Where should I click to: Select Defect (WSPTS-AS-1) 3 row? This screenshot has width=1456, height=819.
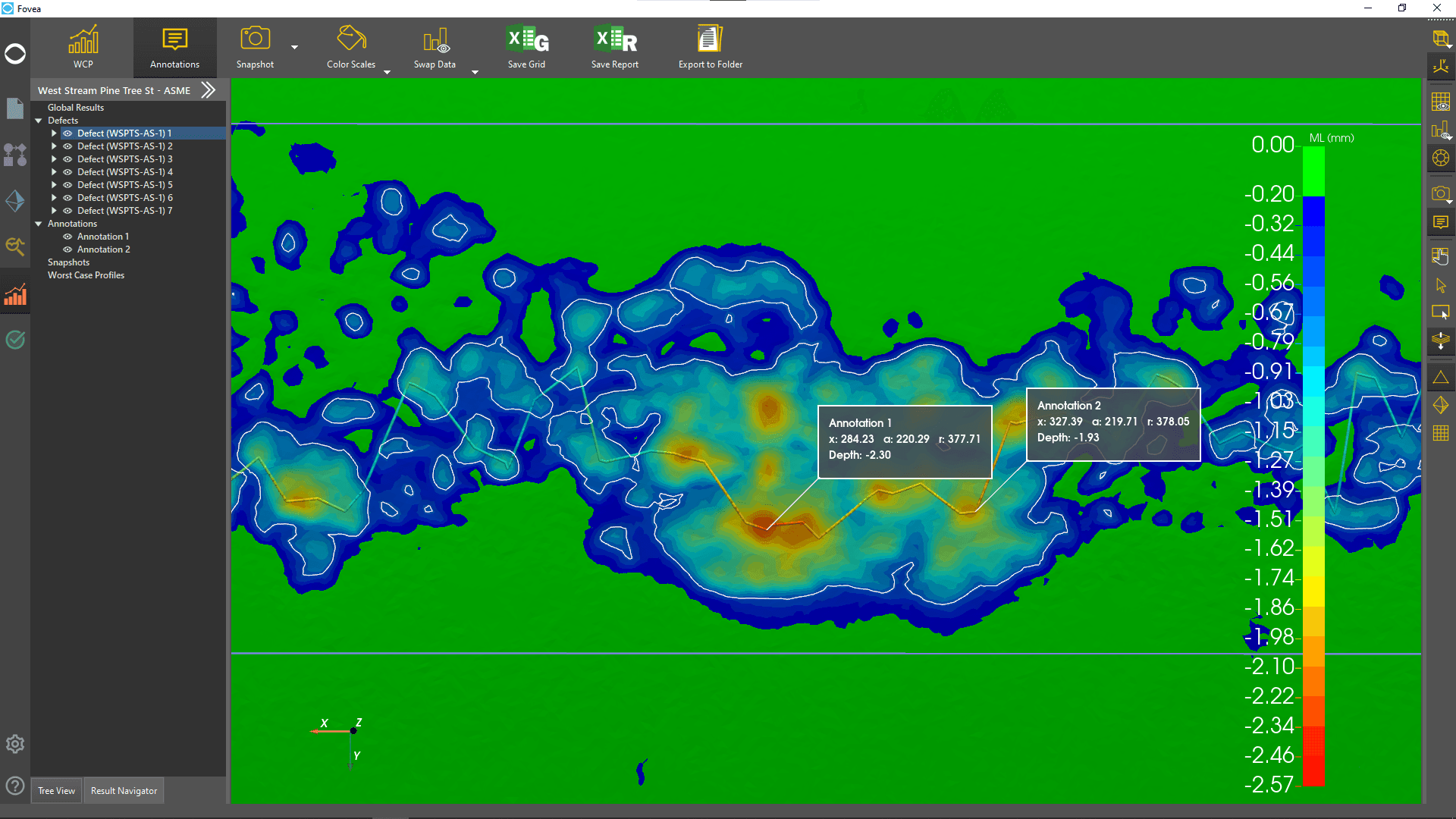124,159
